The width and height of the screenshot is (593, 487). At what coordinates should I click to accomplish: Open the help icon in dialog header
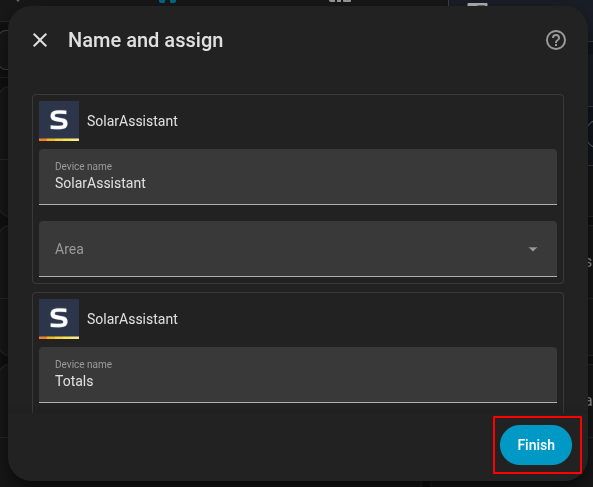(x=556, y=40)
